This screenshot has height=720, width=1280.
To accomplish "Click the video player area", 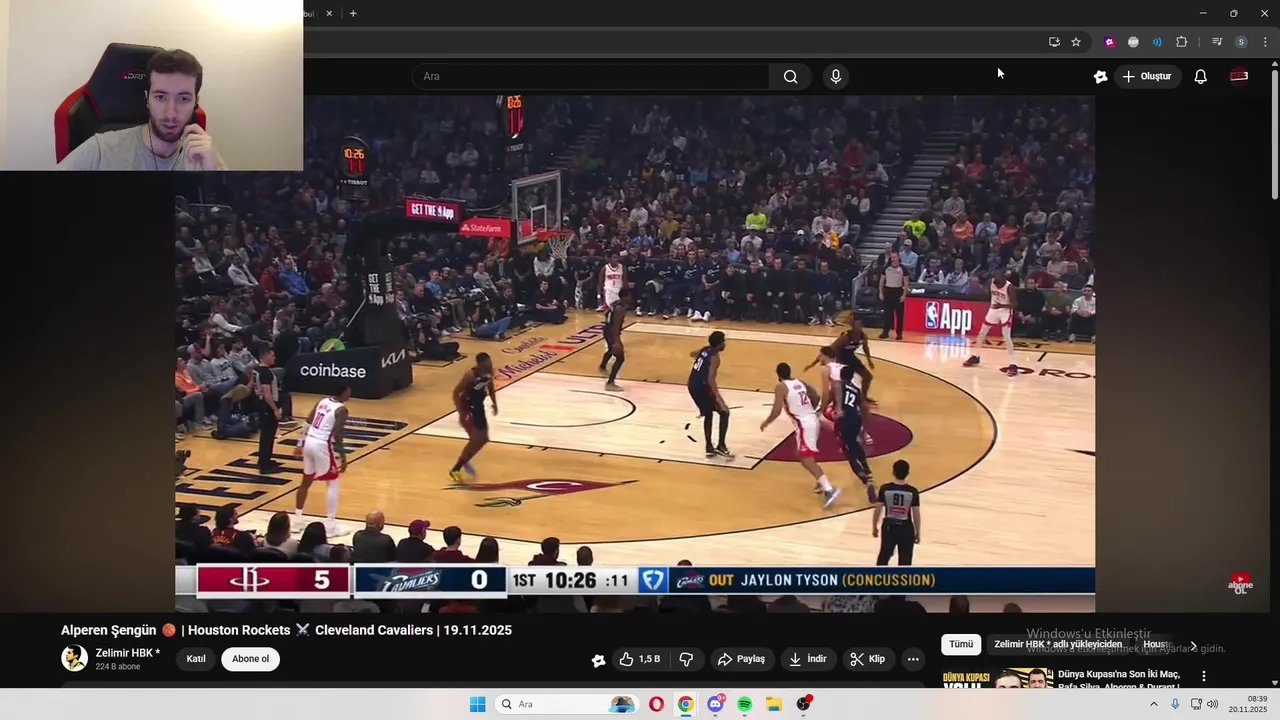I will 635,354.
